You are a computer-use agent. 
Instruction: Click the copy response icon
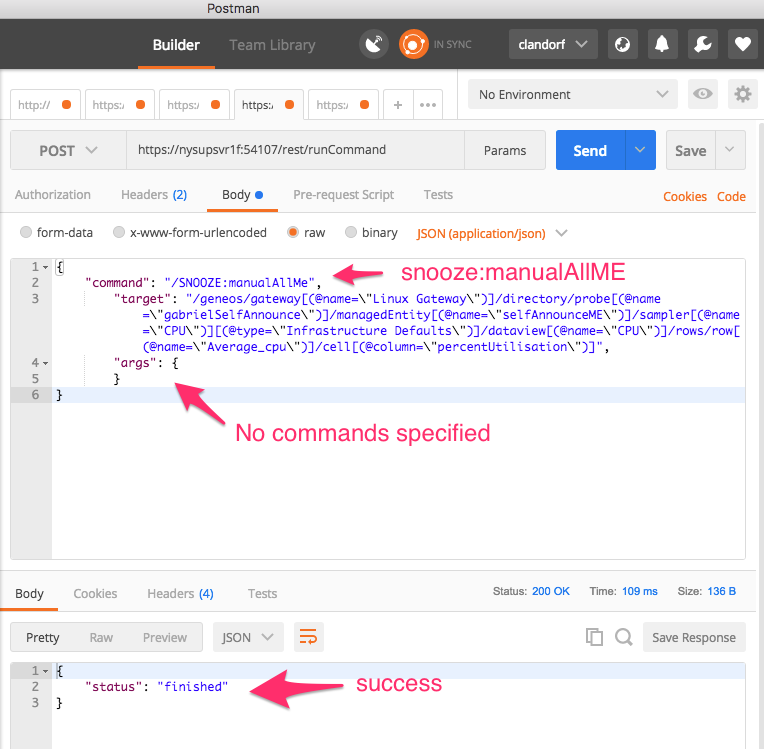(594, 637)
